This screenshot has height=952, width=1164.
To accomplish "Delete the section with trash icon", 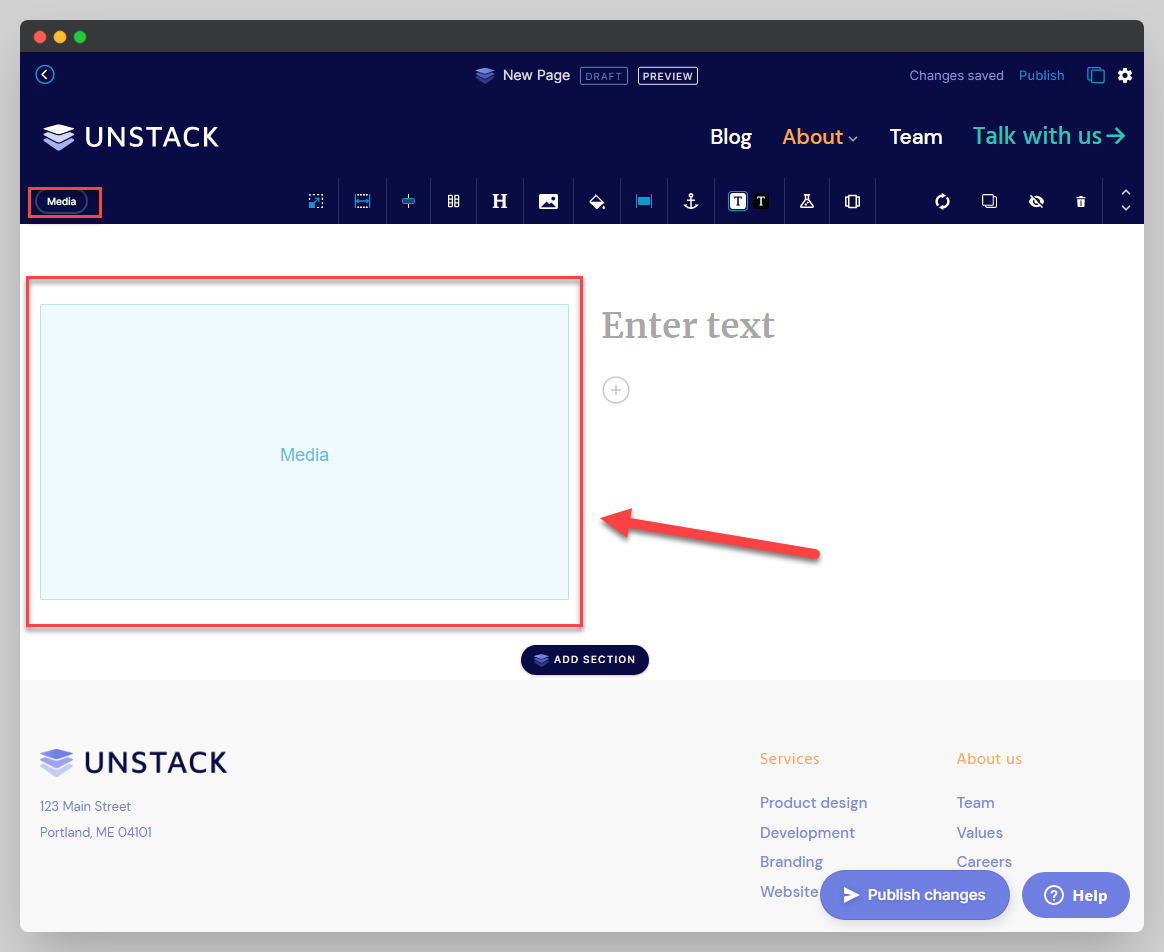I will pos(1080,201).
